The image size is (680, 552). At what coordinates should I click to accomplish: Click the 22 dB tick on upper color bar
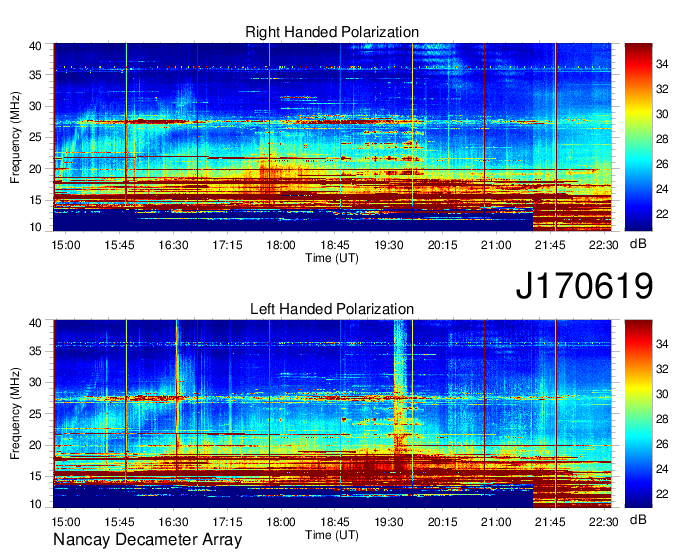point(662,214)
